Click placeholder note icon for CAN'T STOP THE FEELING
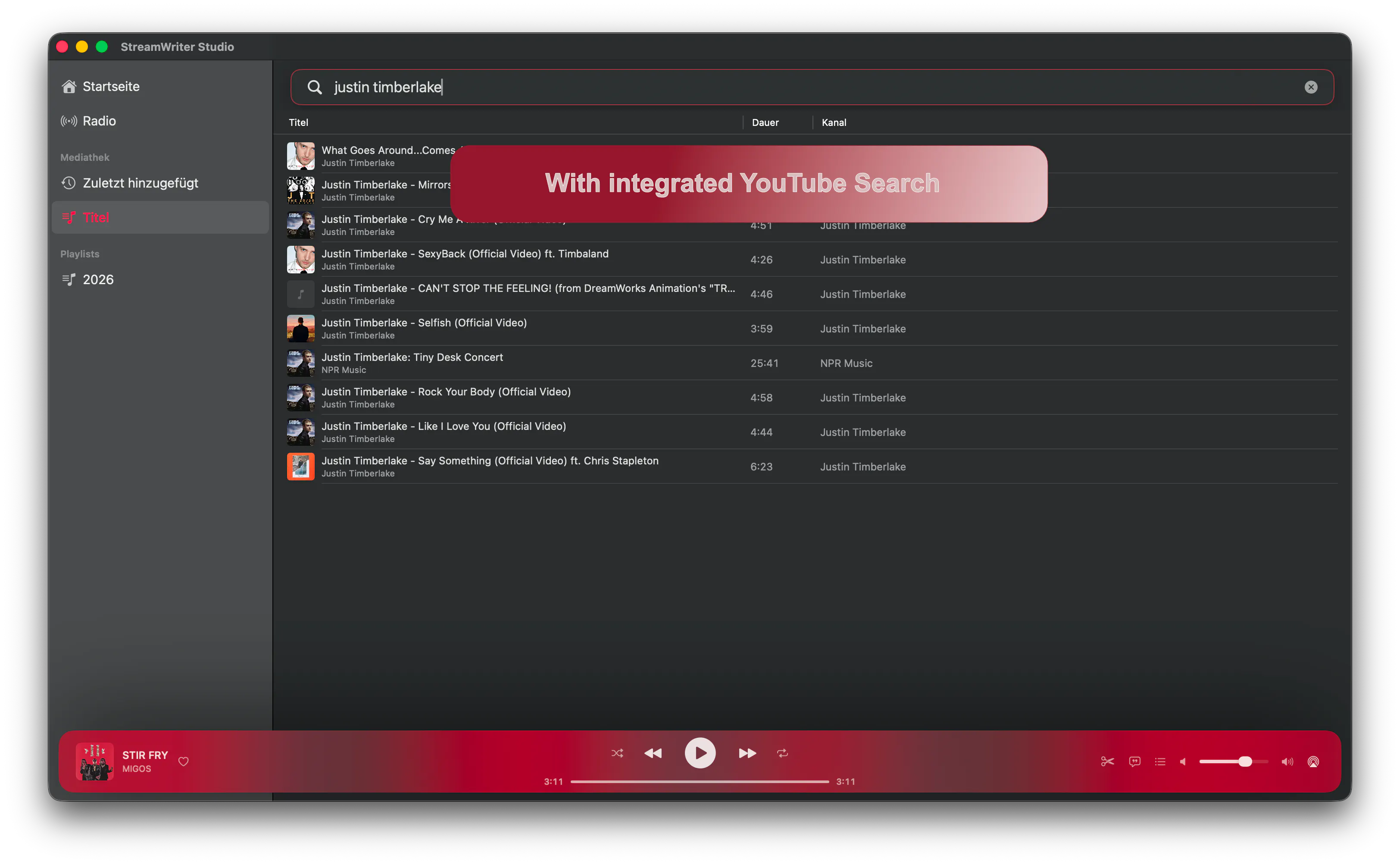The image size is (1400, 865). 301,294
